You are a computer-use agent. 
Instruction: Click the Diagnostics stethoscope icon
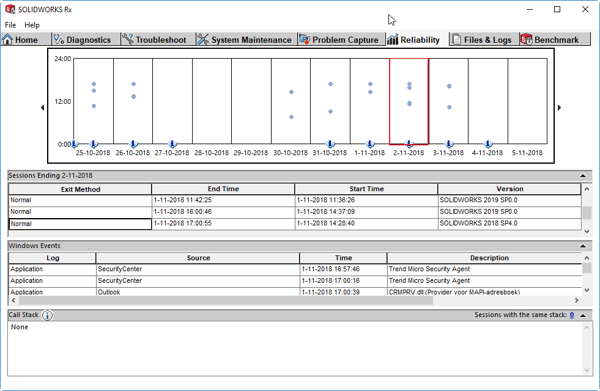pyautogui.click(x=59, y=39)
